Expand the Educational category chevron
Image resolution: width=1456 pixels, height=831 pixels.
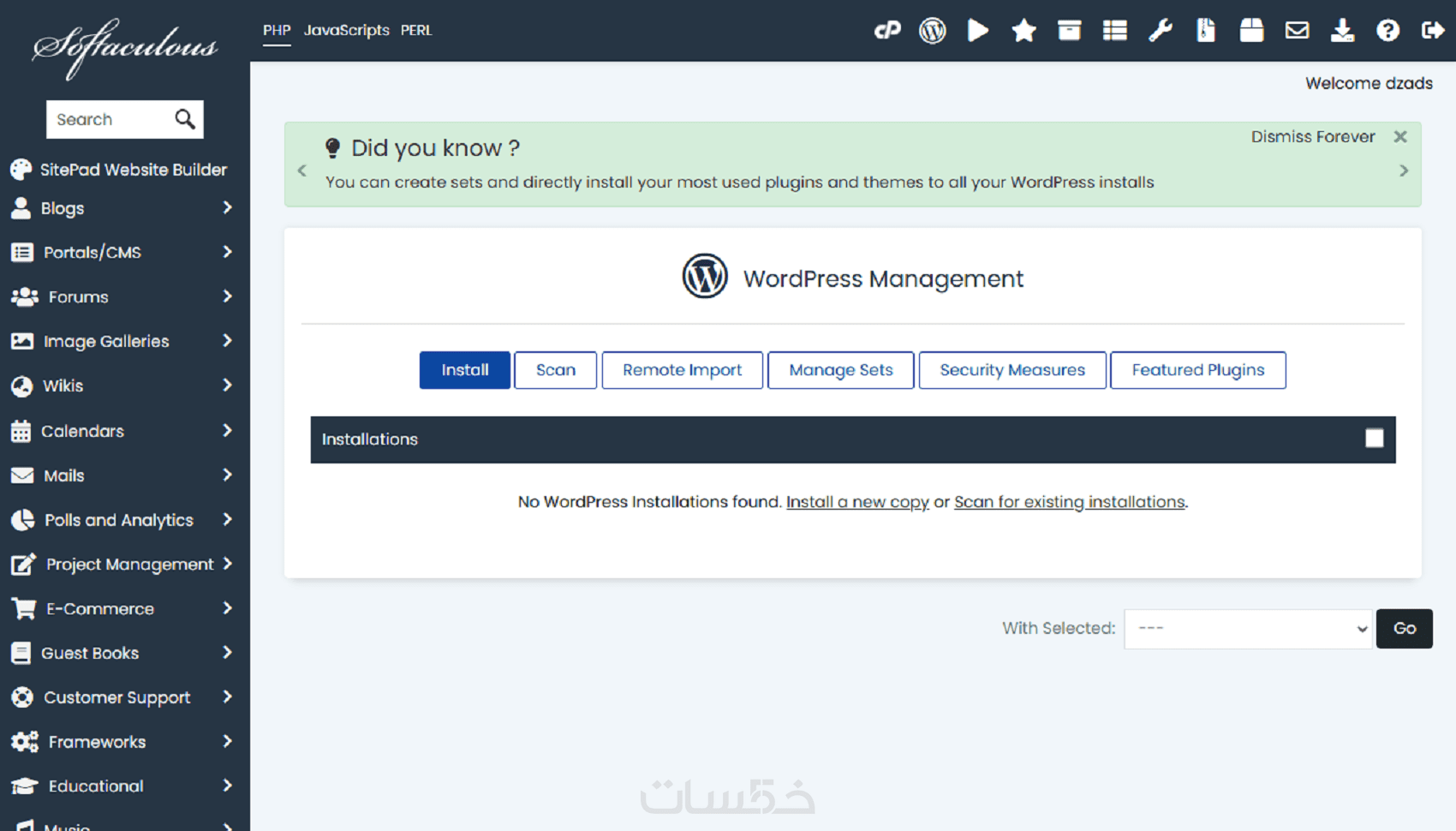227,786
